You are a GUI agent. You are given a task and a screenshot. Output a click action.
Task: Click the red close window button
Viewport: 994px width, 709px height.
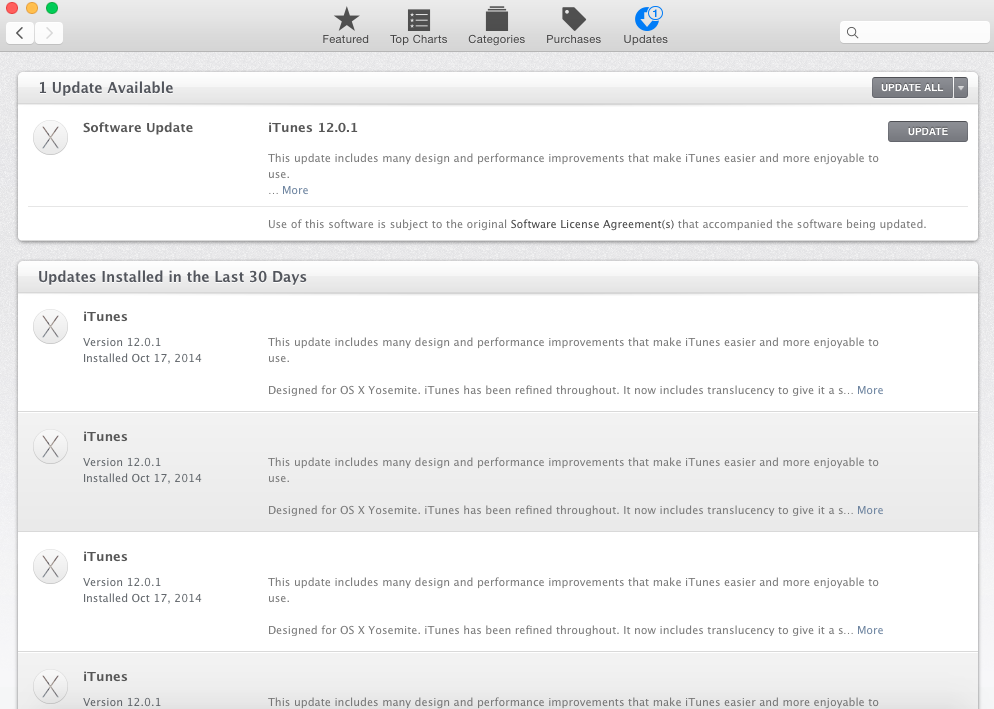[11, 8]
